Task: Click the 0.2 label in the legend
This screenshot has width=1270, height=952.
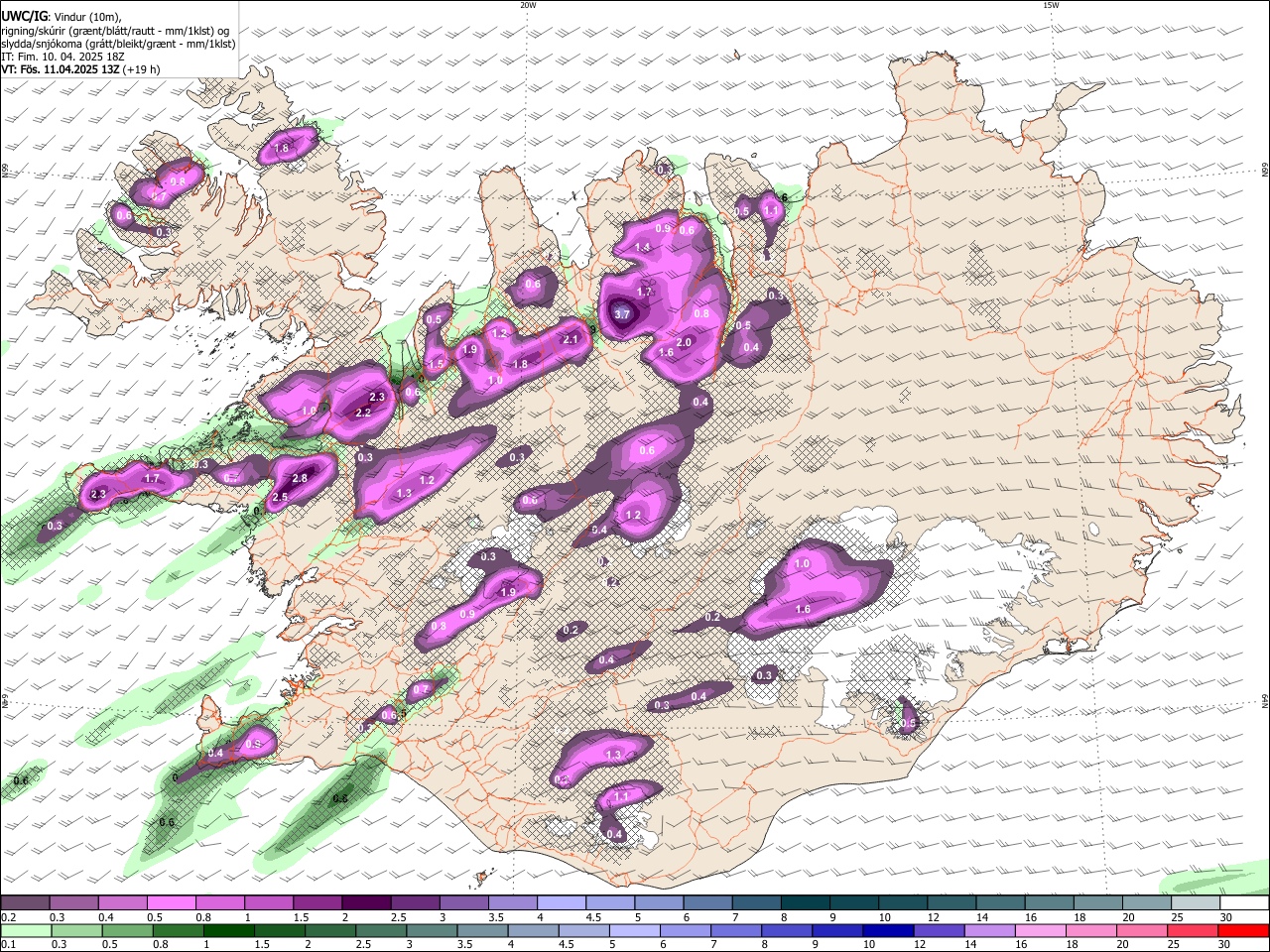Action: coord(7,917)
